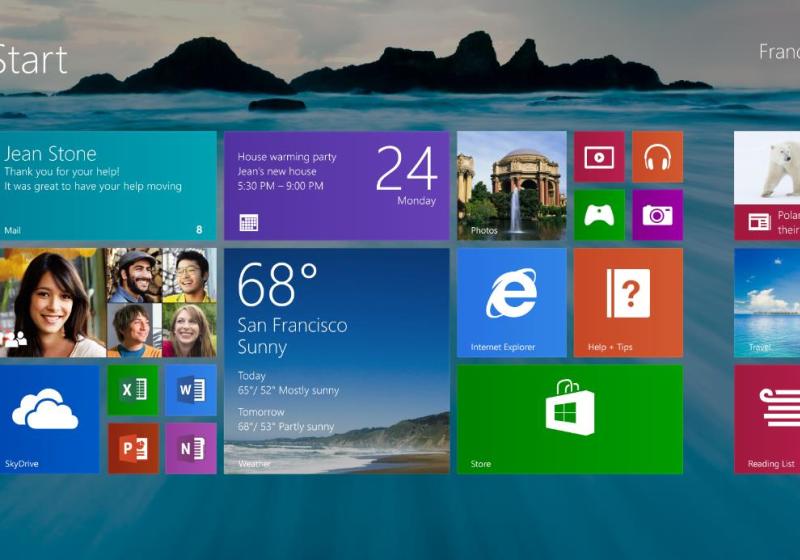Image resolution: width=800 pixels, height=560 pixels.
Task: Open the Photos tile
Action: [512, 186]
